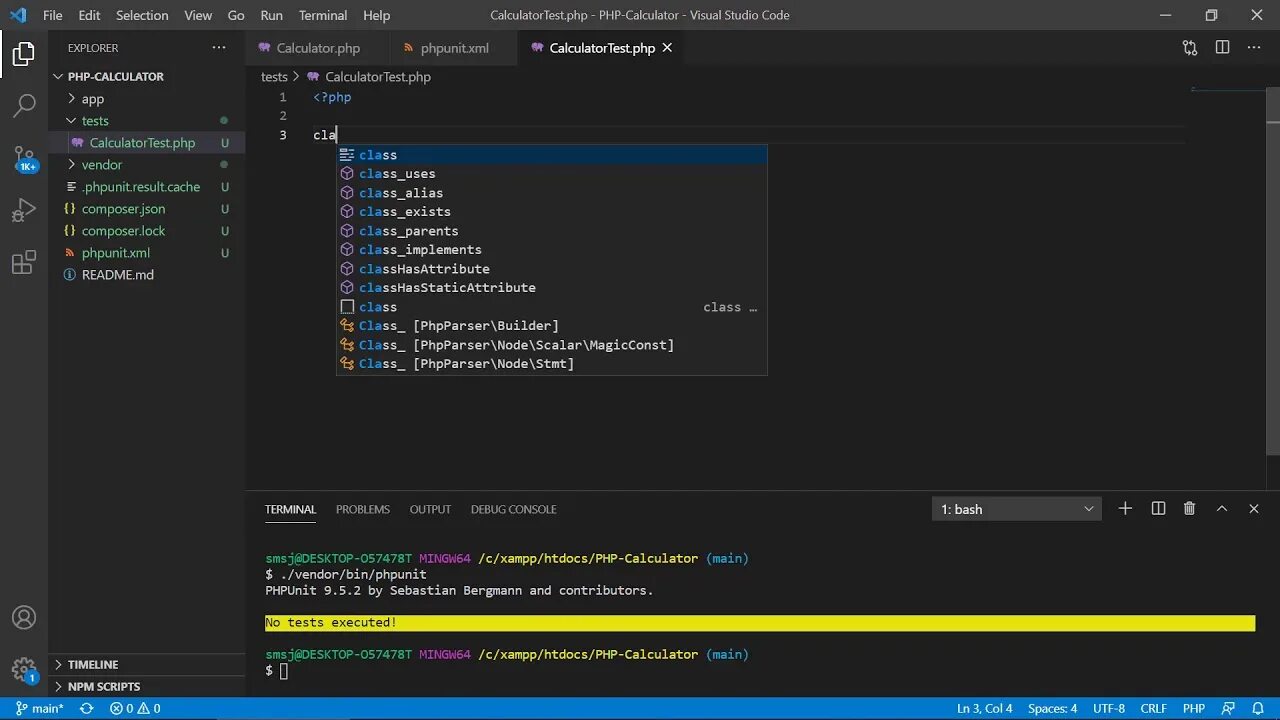The height and width of the screenshot is (720, 1280).
Task: Open the Source Control view
Action: tap(24, 158)
